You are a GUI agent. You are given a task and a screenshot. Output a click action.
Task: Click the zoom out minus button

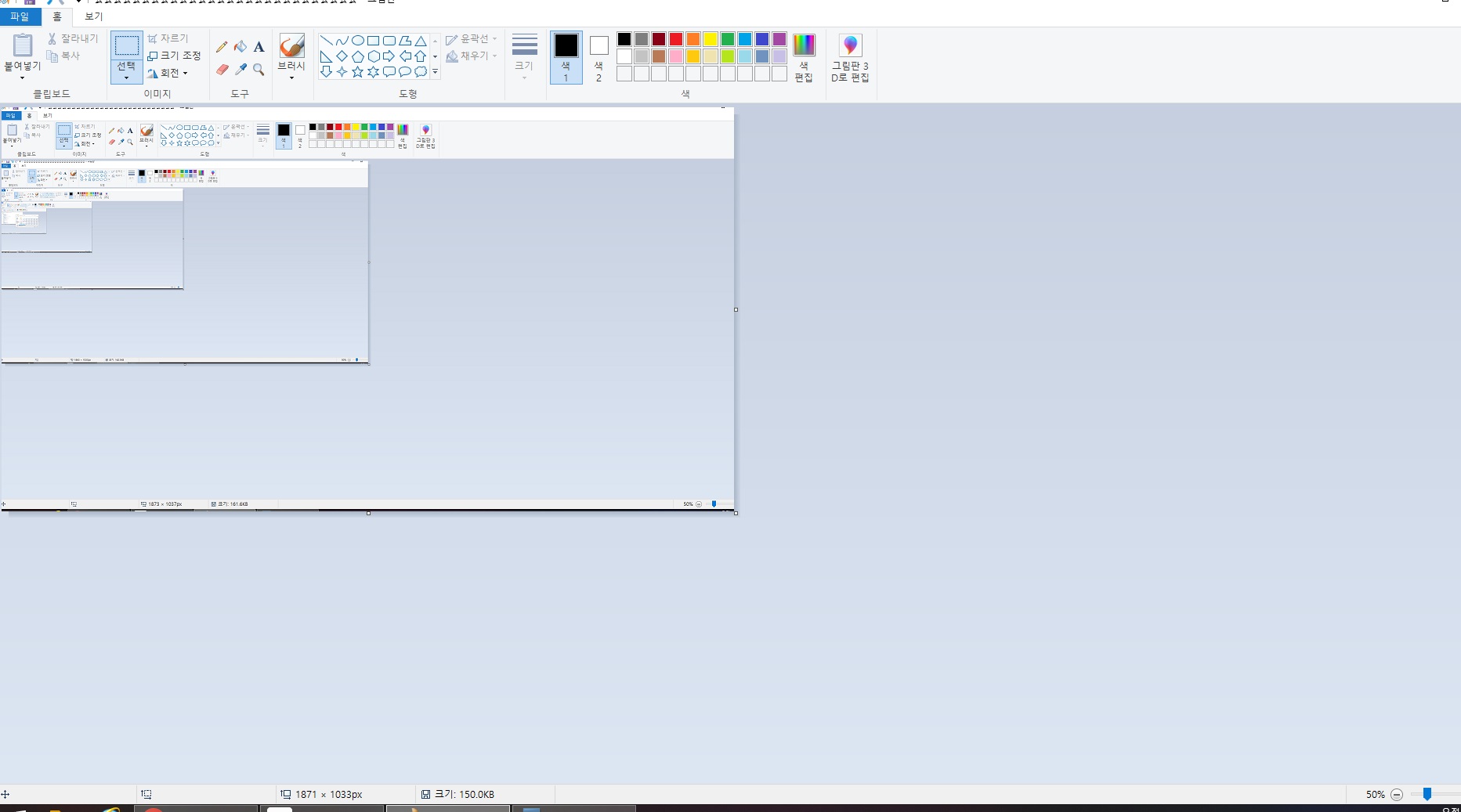(x=1397, y=794)
